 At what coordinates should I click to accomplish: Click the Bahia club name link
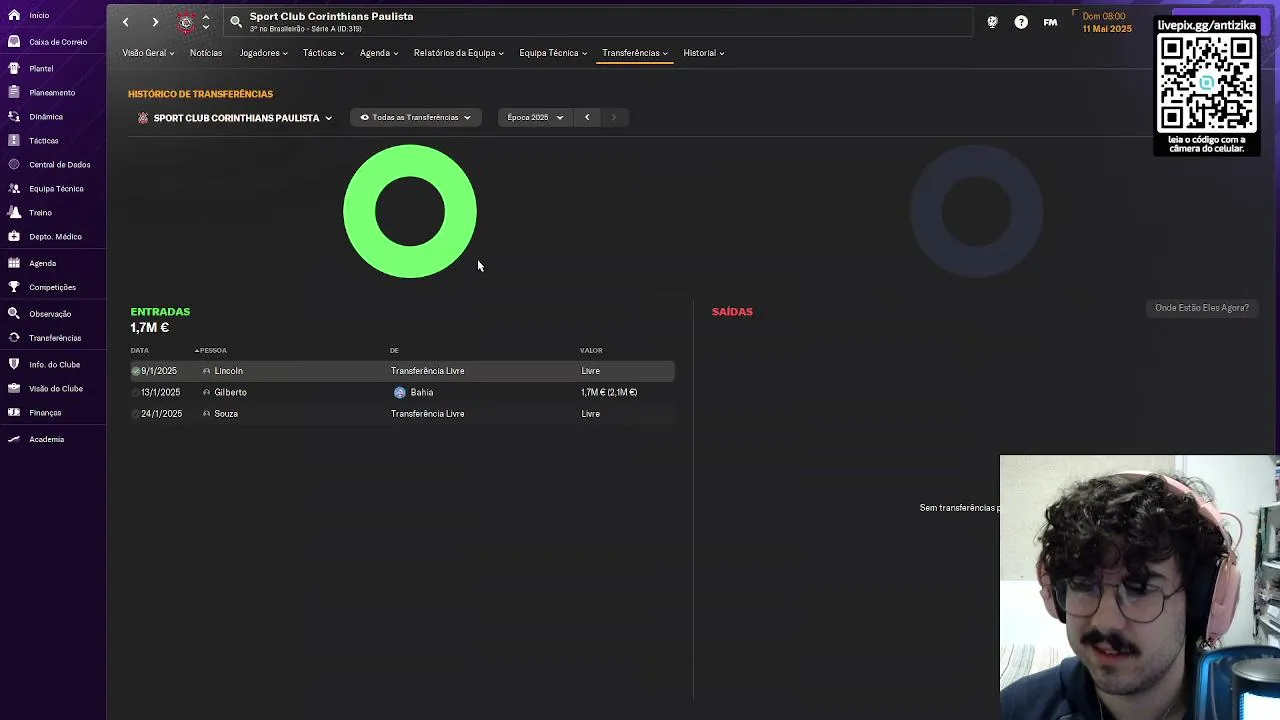[x=422, y=393]
